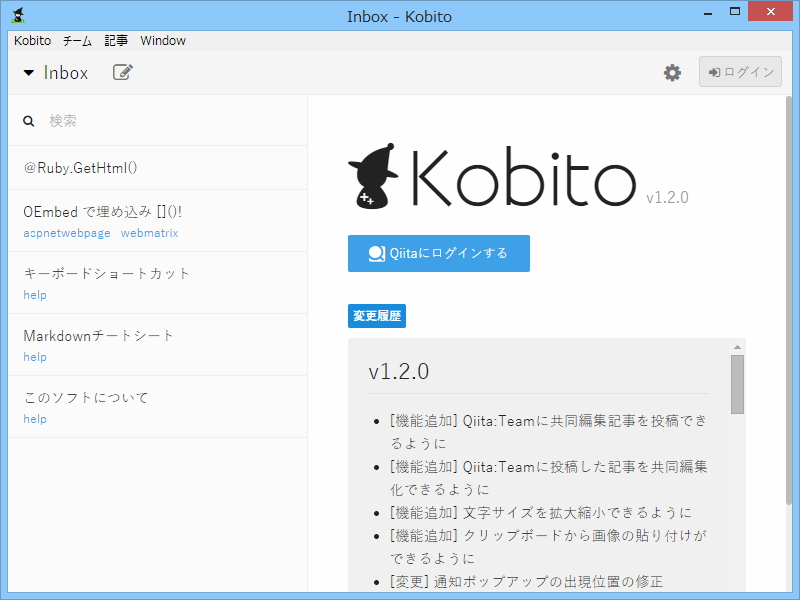Viewport: 800px width, 600px height.
Task: Click inside the 検索 search field
Action: click(x=120, y=120)
